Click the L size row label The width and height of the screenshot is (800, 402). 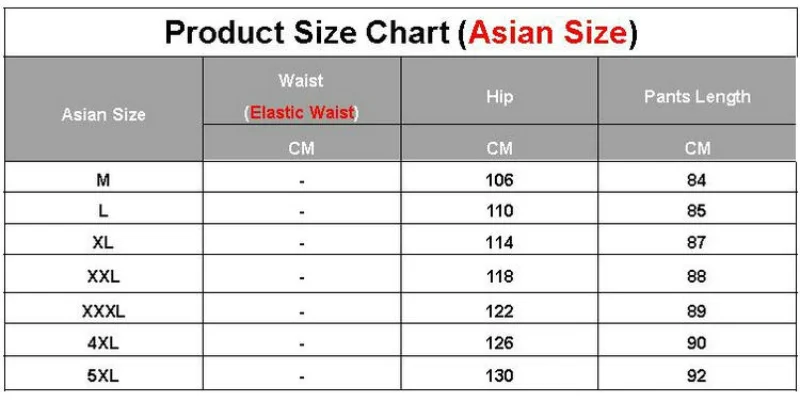pyautogui.click(x=104, y=211)
